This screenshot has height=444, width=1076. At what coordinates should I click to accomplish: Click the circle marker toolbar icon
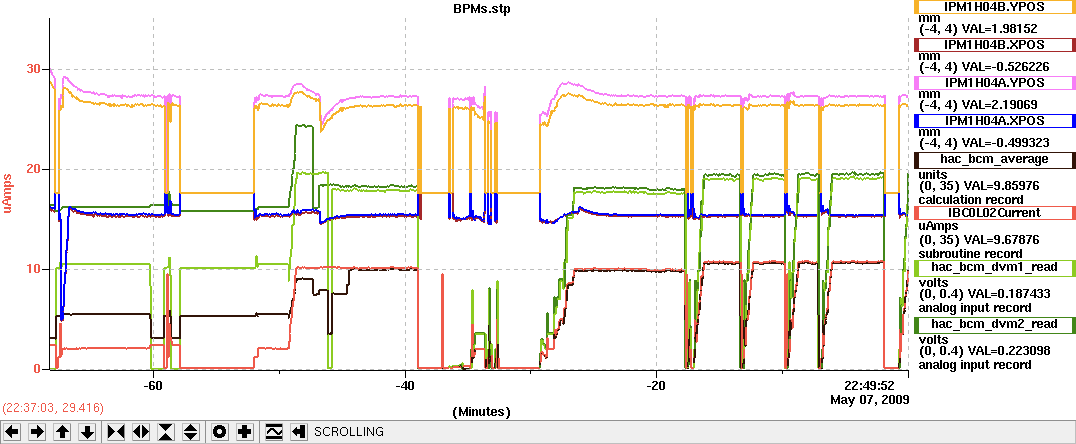[x=220, y=432]
